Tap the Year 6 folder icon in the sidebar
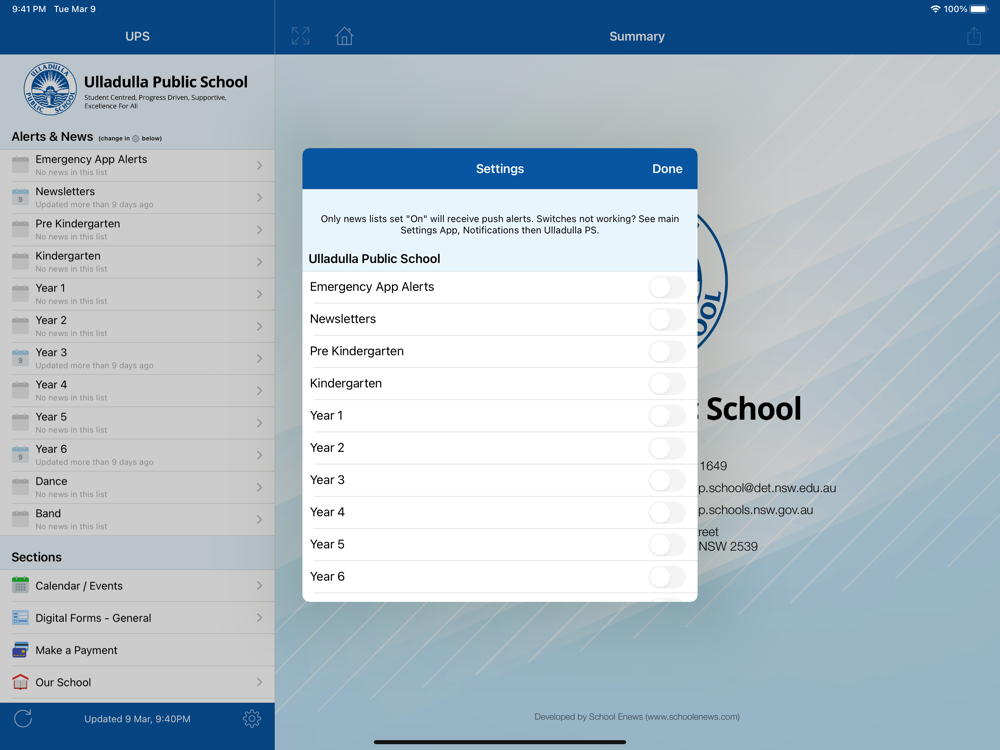 point(20,454)
